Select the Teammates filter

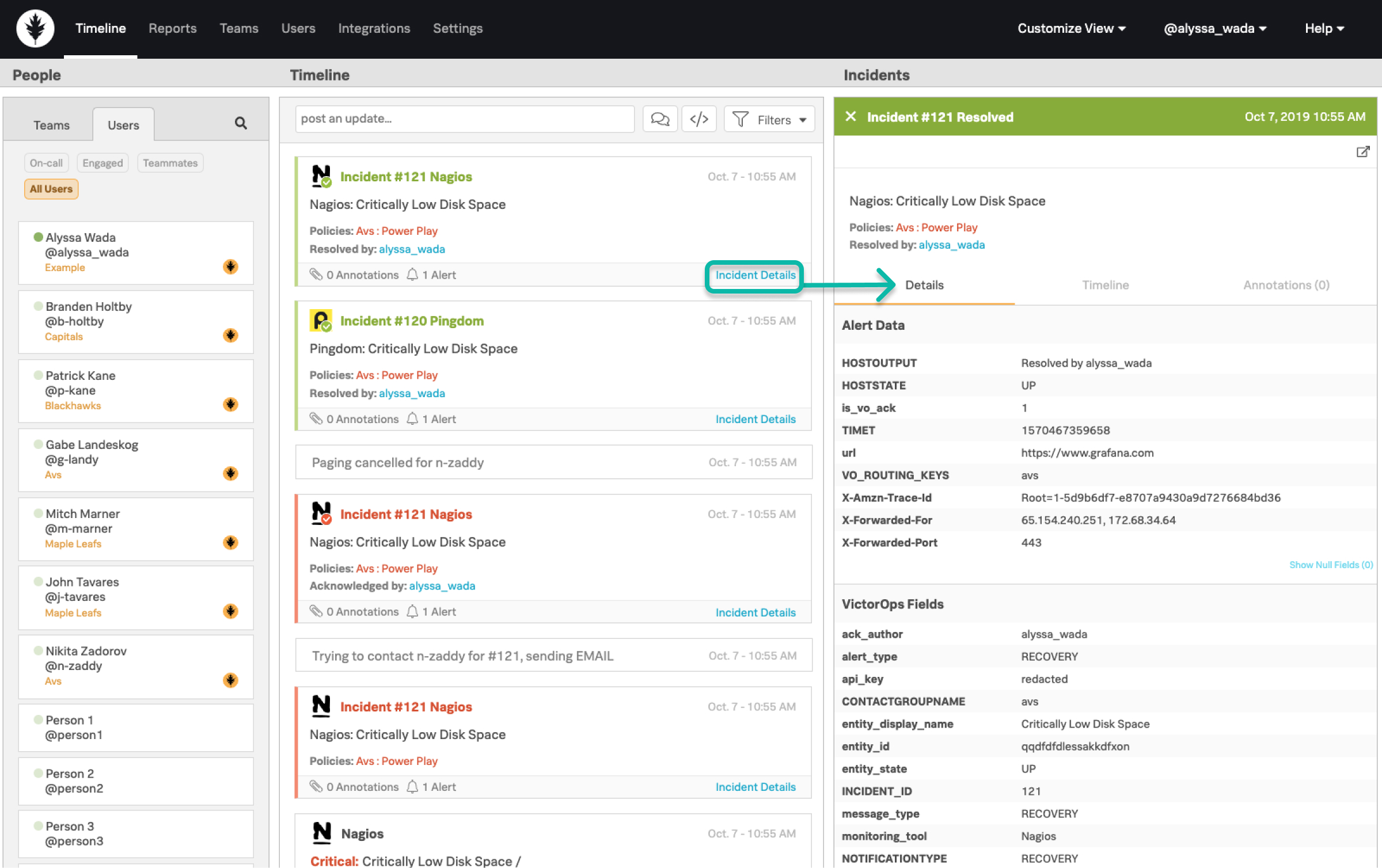pos(170,163)
